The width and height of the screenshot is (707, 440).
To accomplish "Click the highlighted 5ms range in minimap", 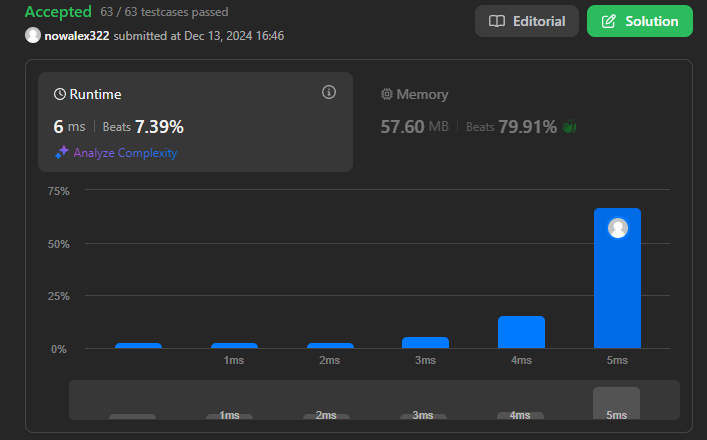I will point(616,403).
